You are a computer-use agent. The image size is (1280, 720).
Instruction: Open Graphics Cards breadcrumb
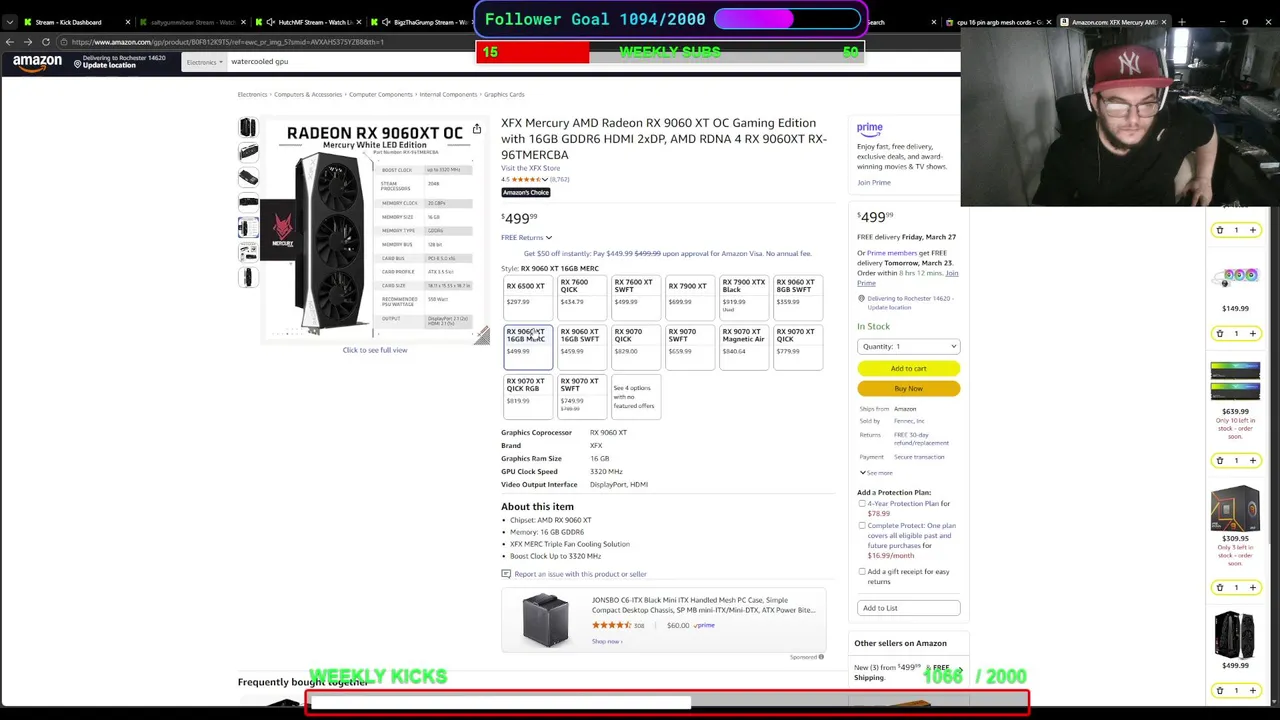pyautogui.click(x=504, y=95)
